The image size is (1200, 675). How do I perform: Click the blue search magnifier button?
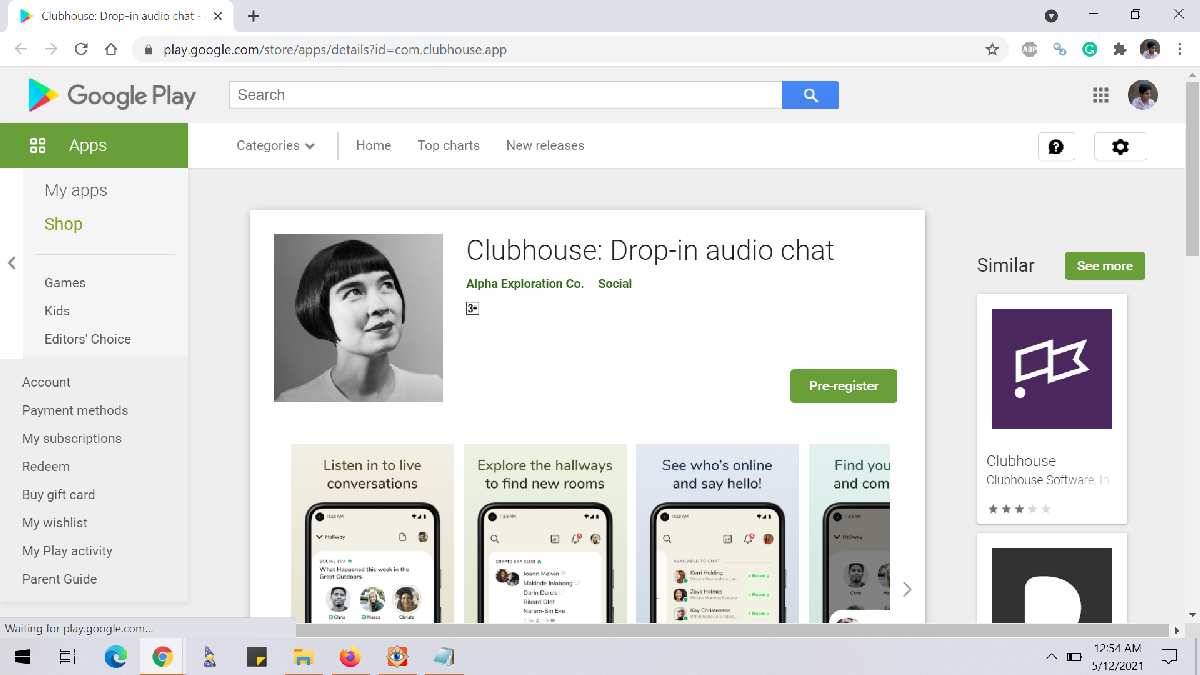click(x=810, y=95)
